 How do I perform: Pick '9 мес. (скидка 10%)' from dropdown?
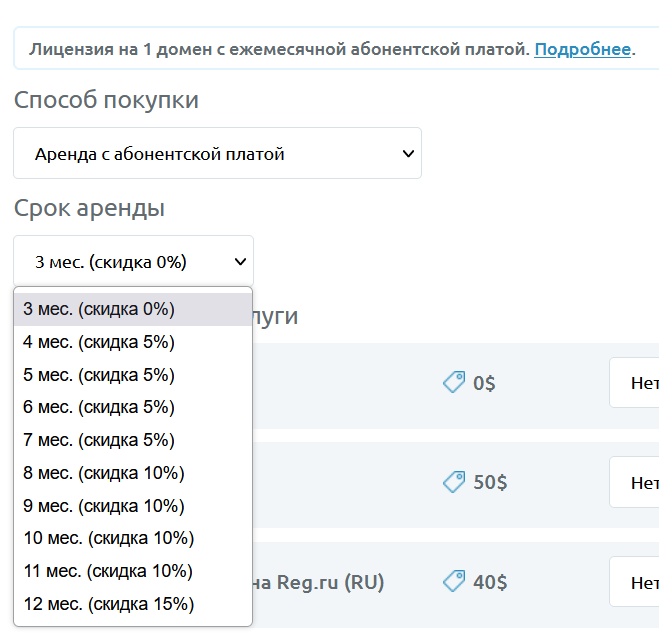[x=104, y=506]
